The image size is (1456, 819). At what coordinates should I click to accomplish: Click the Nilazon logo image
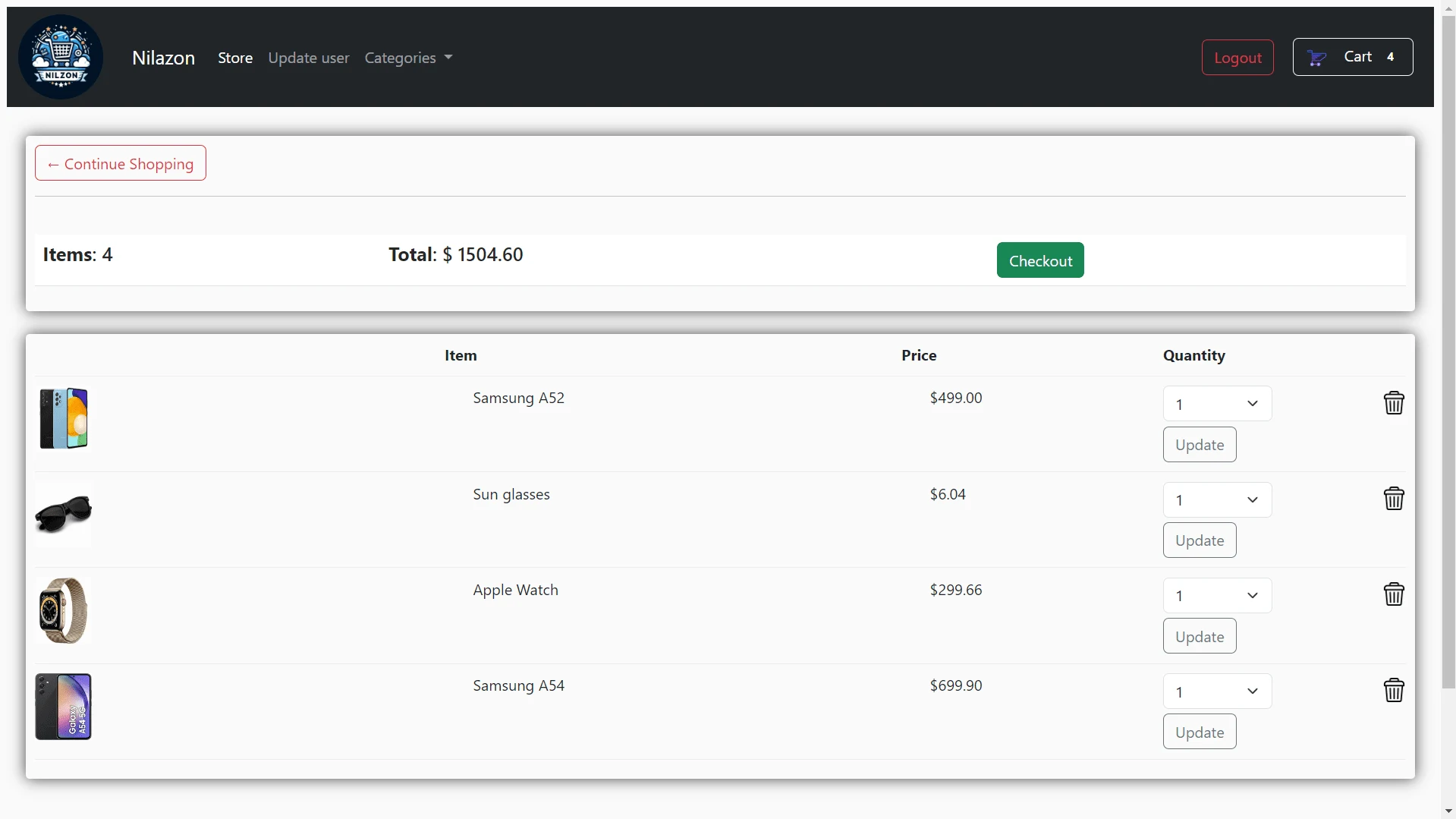[61, 57]
